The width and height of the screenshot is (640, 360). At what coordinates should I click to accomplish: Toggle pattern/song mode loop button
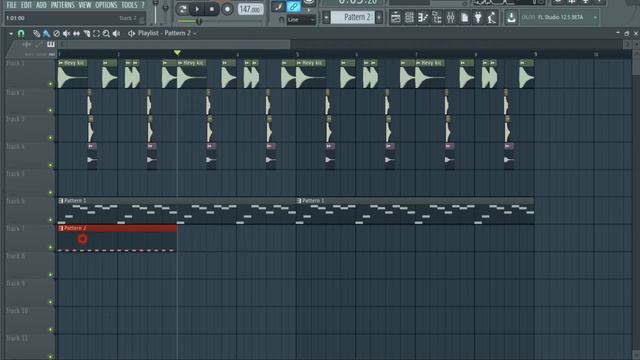[x=182, y=9]
